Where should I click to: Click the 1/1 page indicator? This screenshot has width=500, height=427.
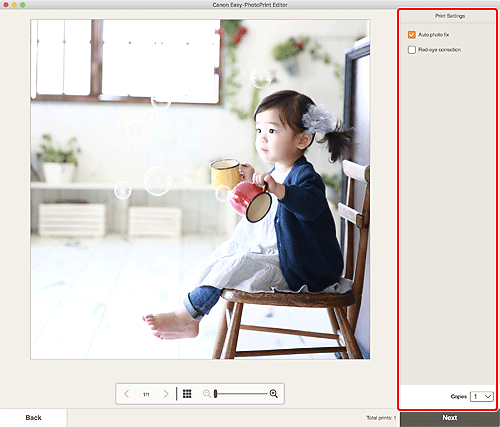(146, 394)
